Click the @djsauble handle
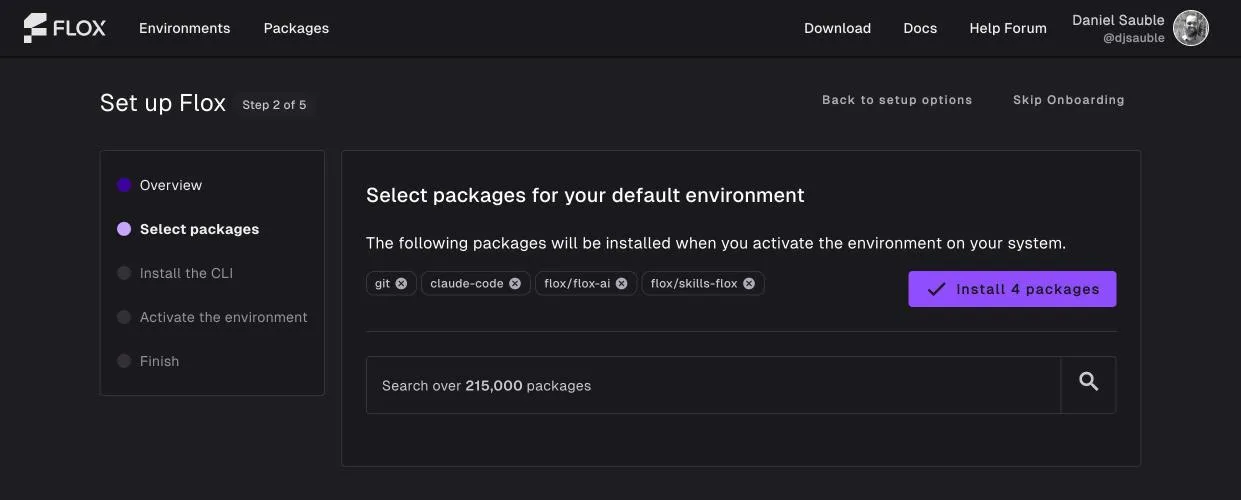The image size is (1241, 500). pyautogui.click(x=1133, y=38)
